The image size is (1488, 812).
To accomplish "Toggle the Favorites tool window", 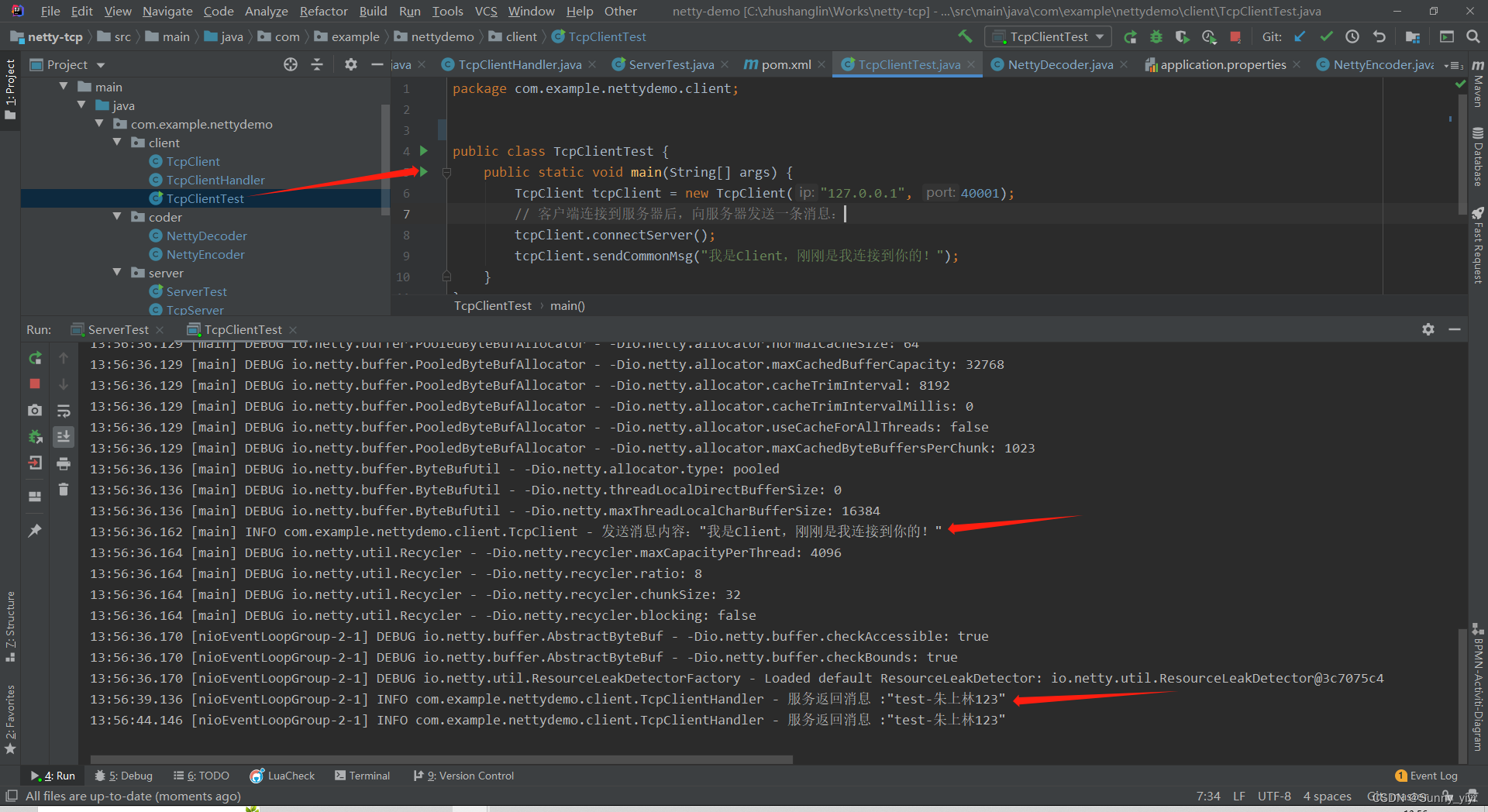I will click(x=10, y=718).
